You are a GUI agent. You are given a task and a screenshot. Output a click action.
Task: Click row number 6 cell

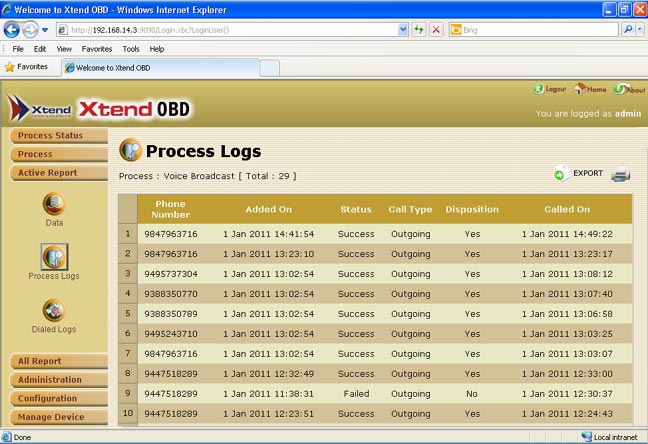(128, 333)
